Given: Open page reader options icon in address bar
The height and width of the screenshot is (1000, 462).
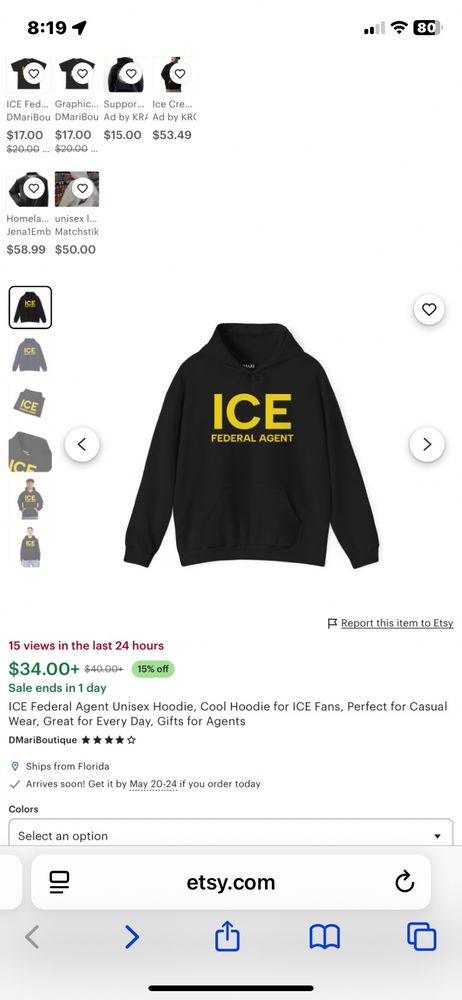Looking at the screenshot, I should click(59, 882).
